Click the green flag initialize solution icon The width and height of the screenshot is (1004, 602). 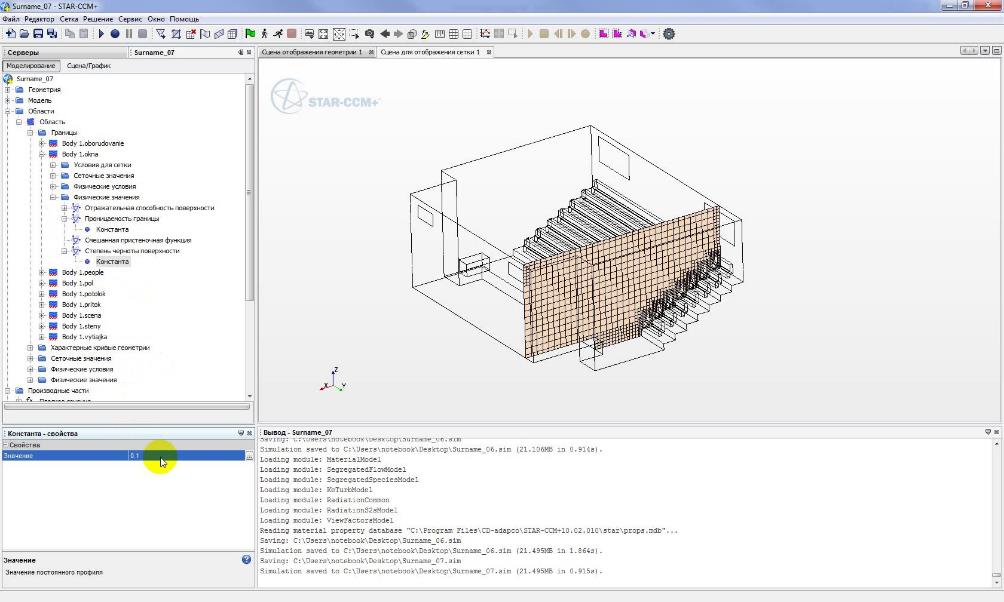click(x=250, y=33)
